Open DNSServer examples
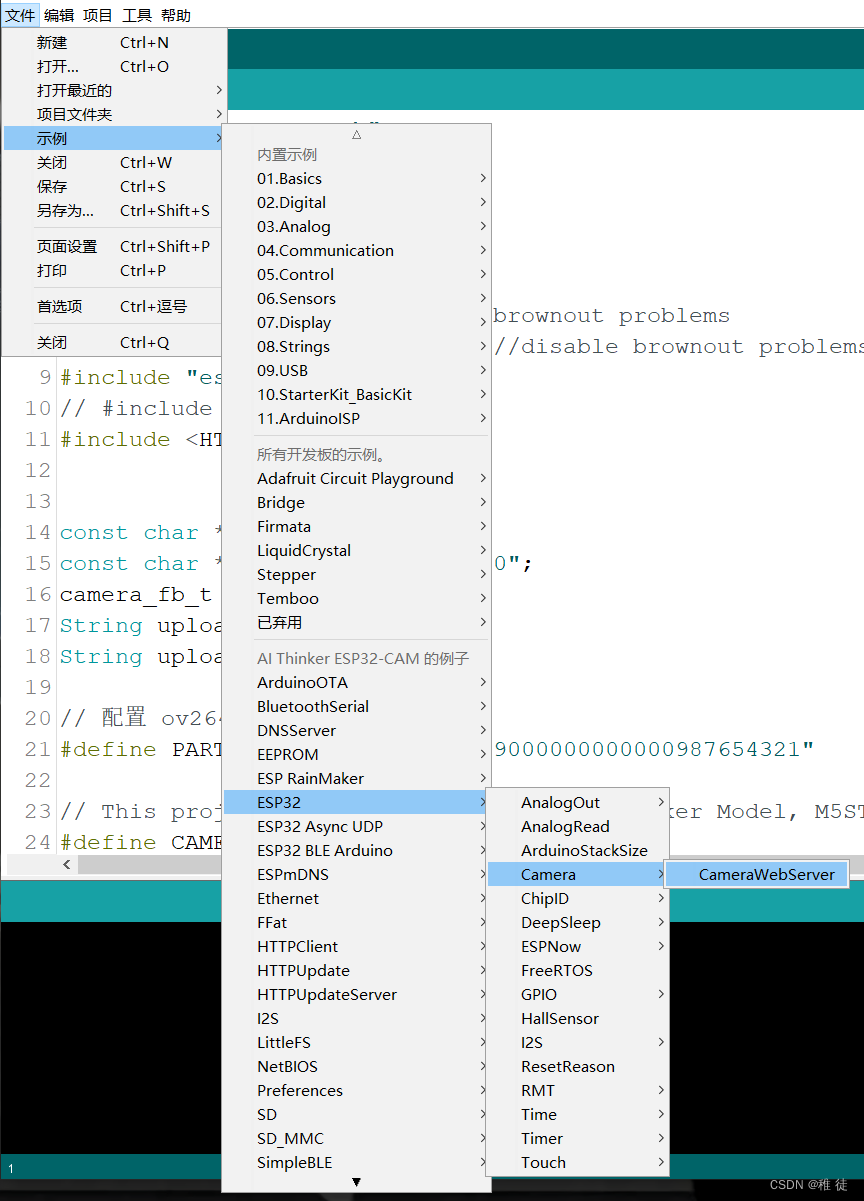Screen dimensions: 864x1201 click(356, 731)
